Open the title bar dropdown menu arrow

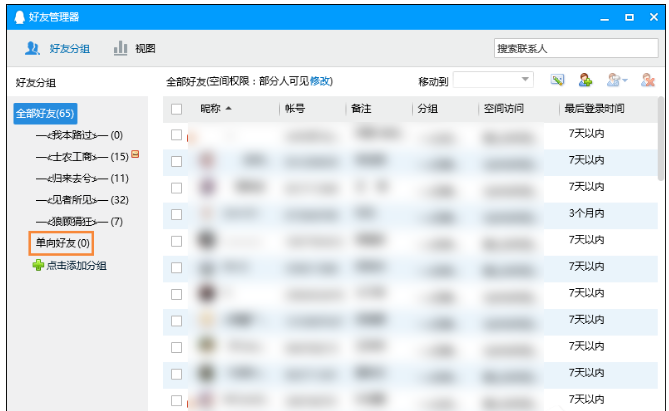(x=604, y=17)
